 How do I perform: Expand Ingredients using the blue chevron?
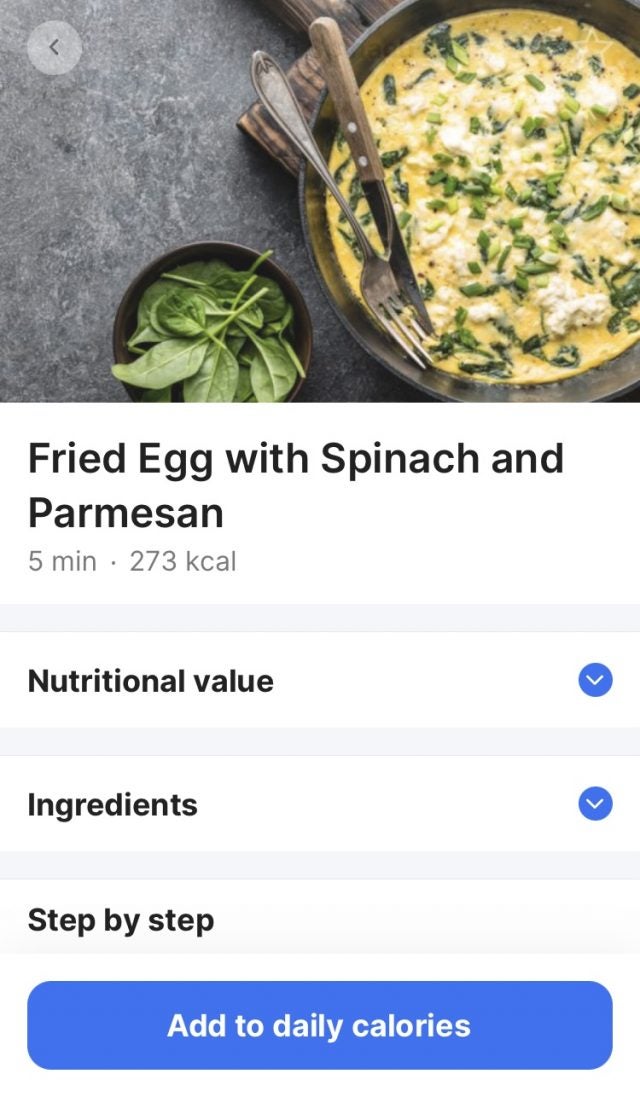[x=595, y=803]
